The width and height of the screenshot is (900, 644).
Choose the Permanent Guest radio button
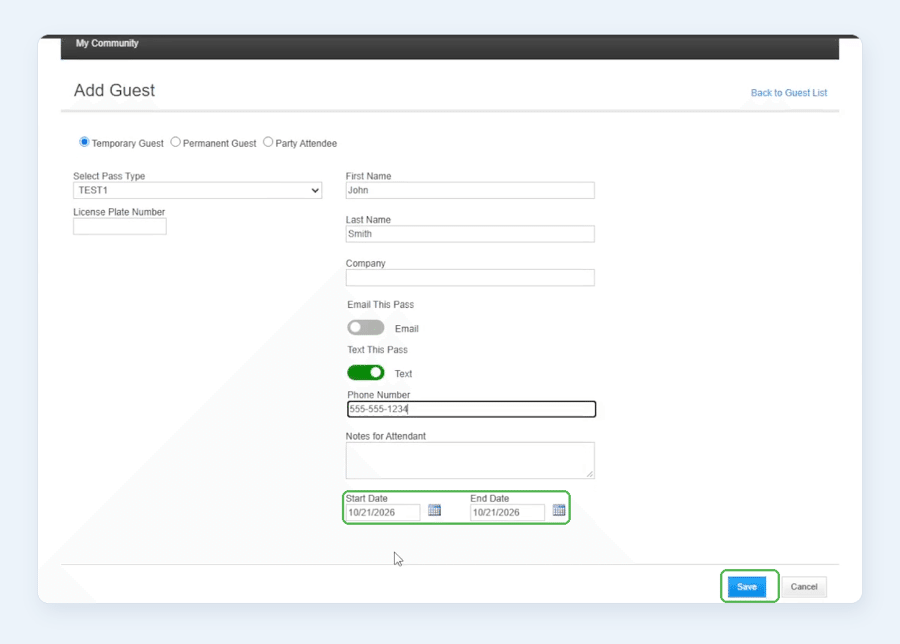pyautogui.click(x=176, y=142)
